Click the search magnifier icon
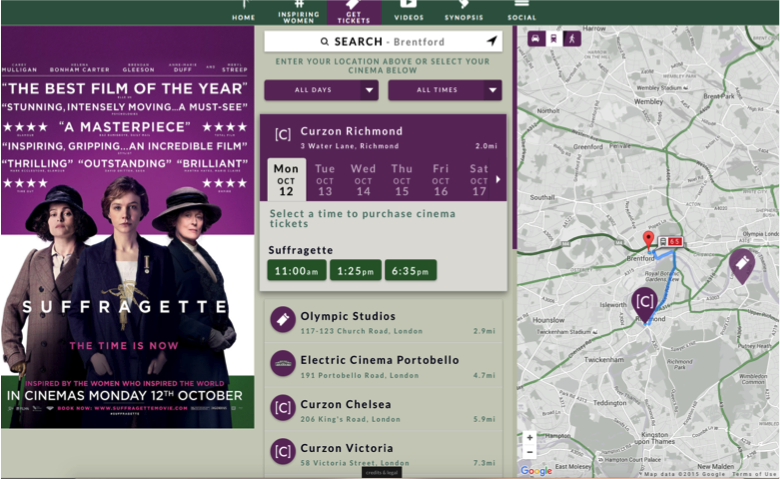 pos(324,42)
